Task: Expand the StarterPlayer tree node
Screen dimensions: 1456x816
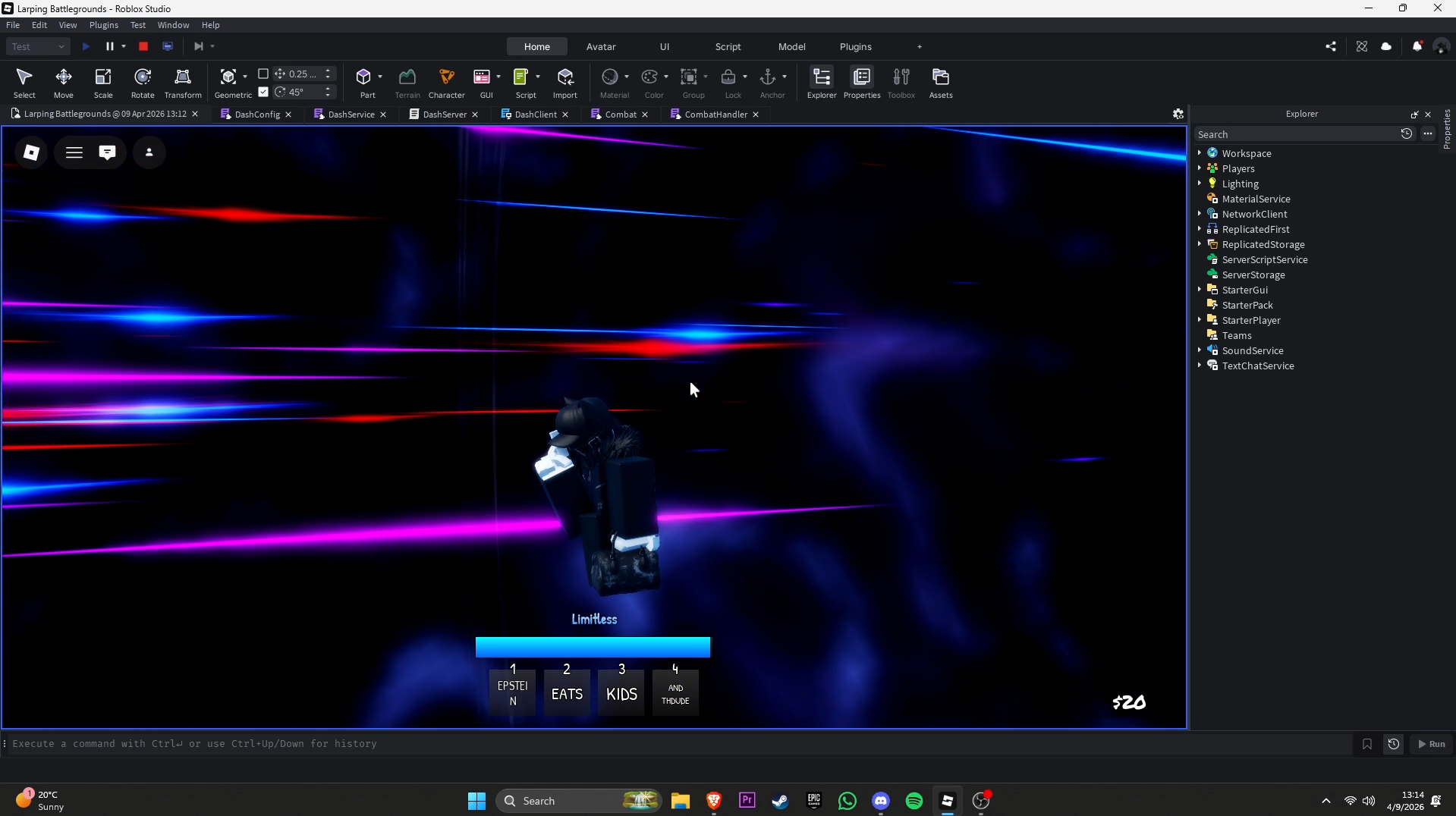Action: tap(1200, 320)
